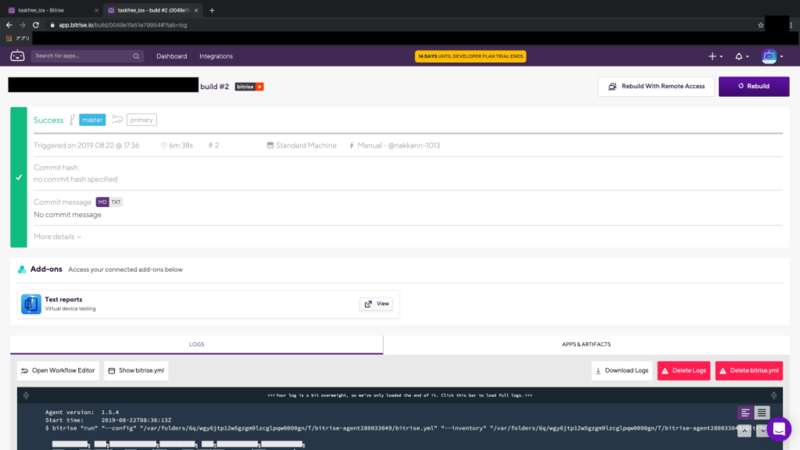Image resolution: width=800 pixels, height=450 pixels.
Task: Bookmark page with star icon
Action: (761, 24)
